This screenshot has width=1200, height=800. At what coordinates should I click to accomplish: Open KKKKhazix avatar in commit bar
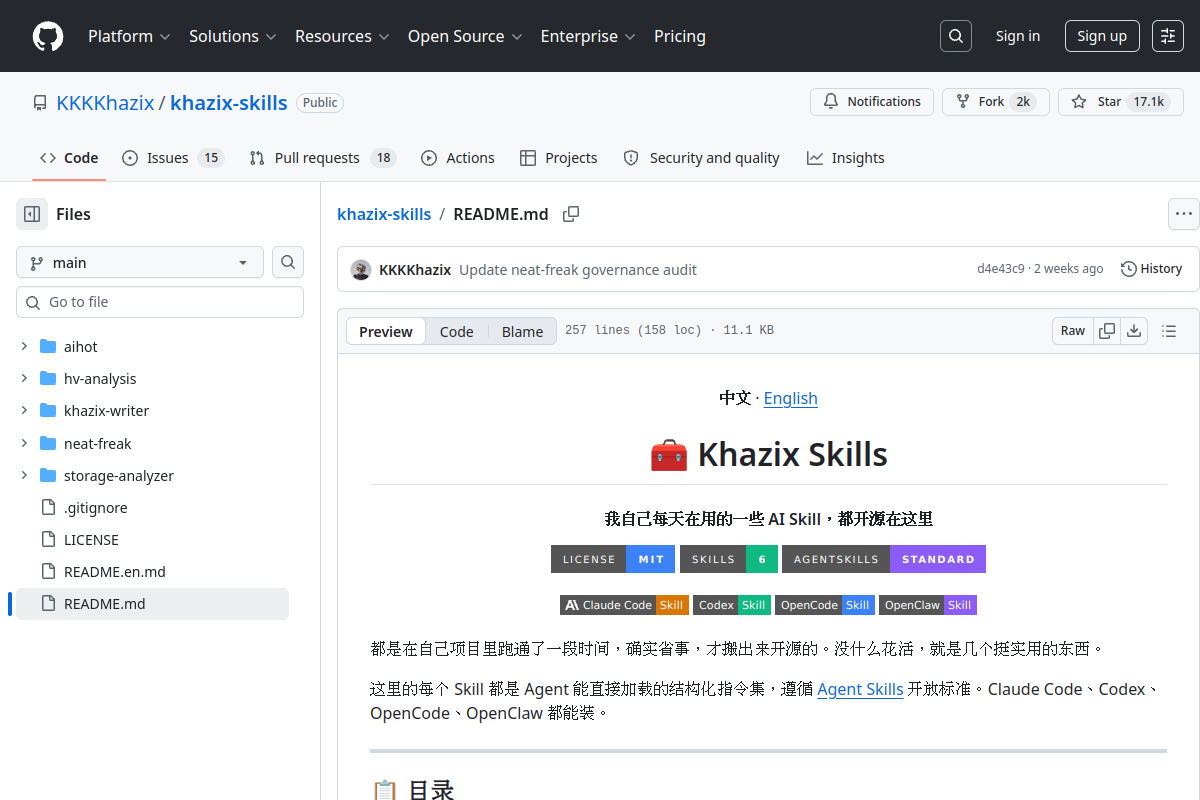[361, 270]
